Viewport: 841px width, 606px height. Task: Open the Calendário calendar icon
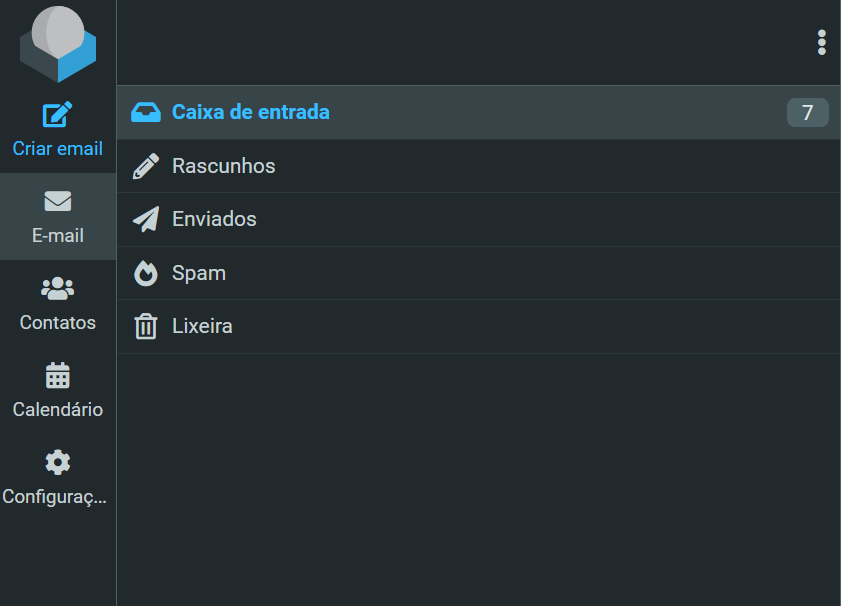click(58, 376)
